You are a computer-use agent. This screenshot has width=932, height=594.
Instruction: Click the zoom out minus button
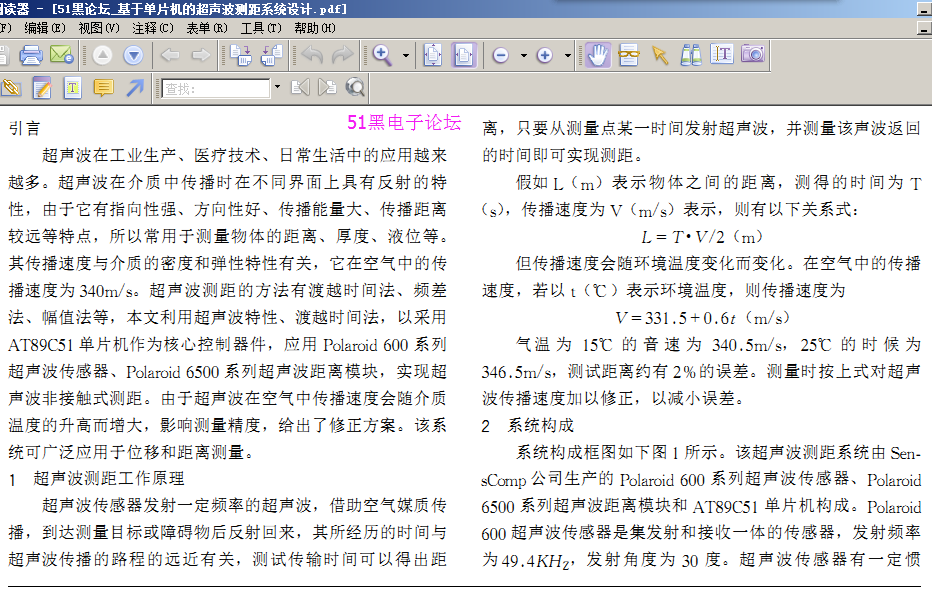[x=501, y=55]
